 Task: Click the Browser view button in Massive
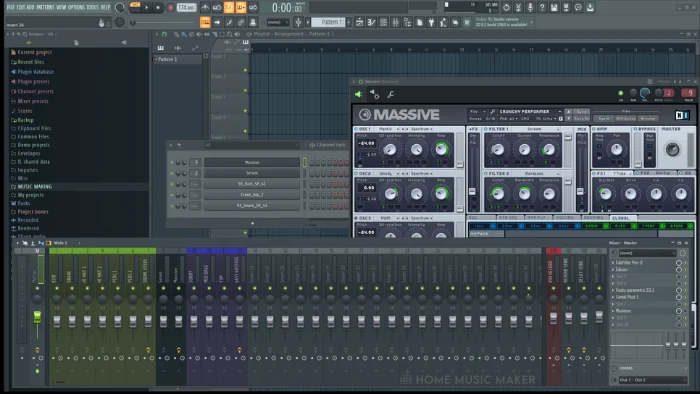coord(647,119)
